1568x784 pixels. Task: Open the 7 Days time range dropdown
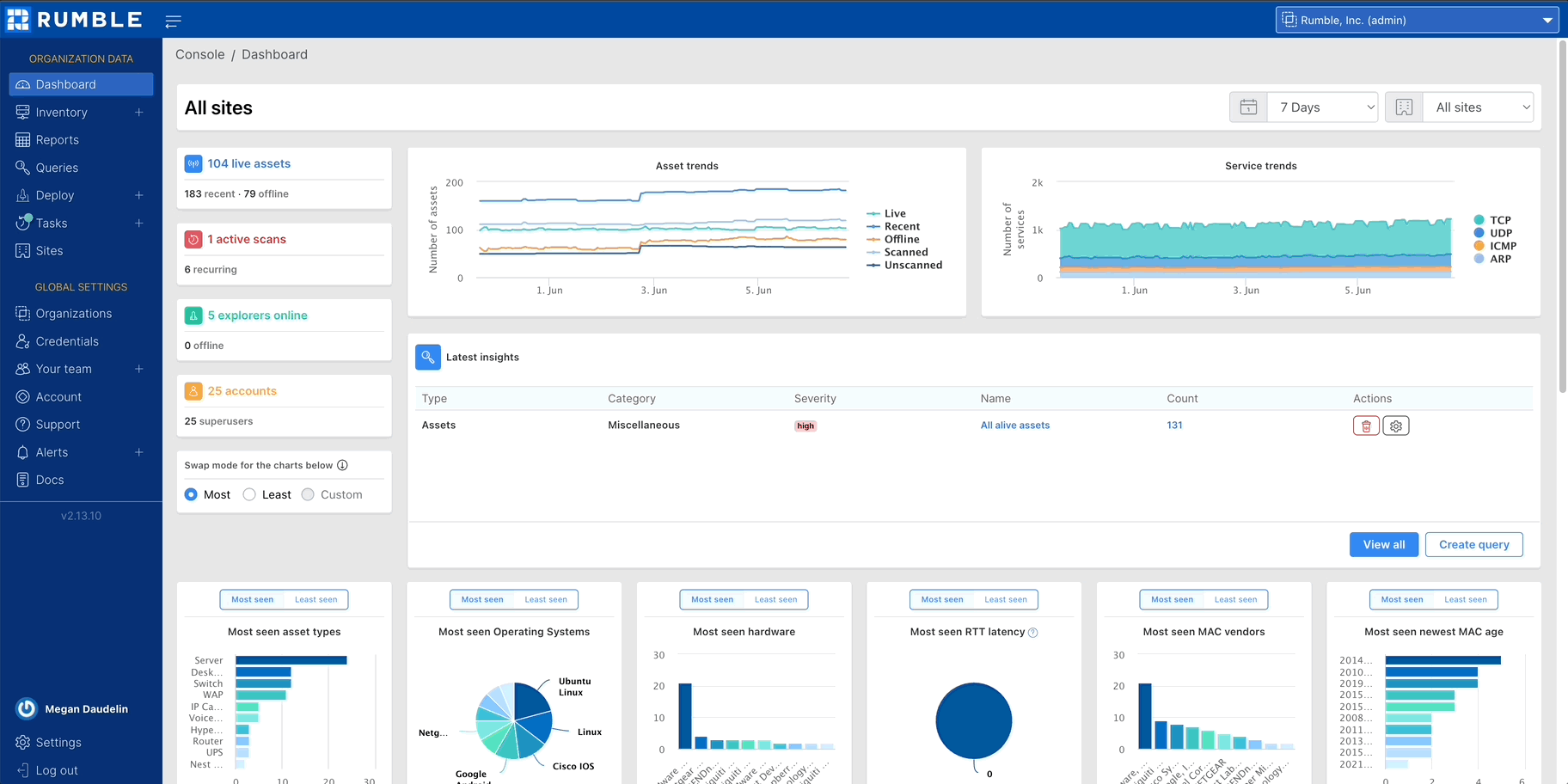pos(1322,107)
